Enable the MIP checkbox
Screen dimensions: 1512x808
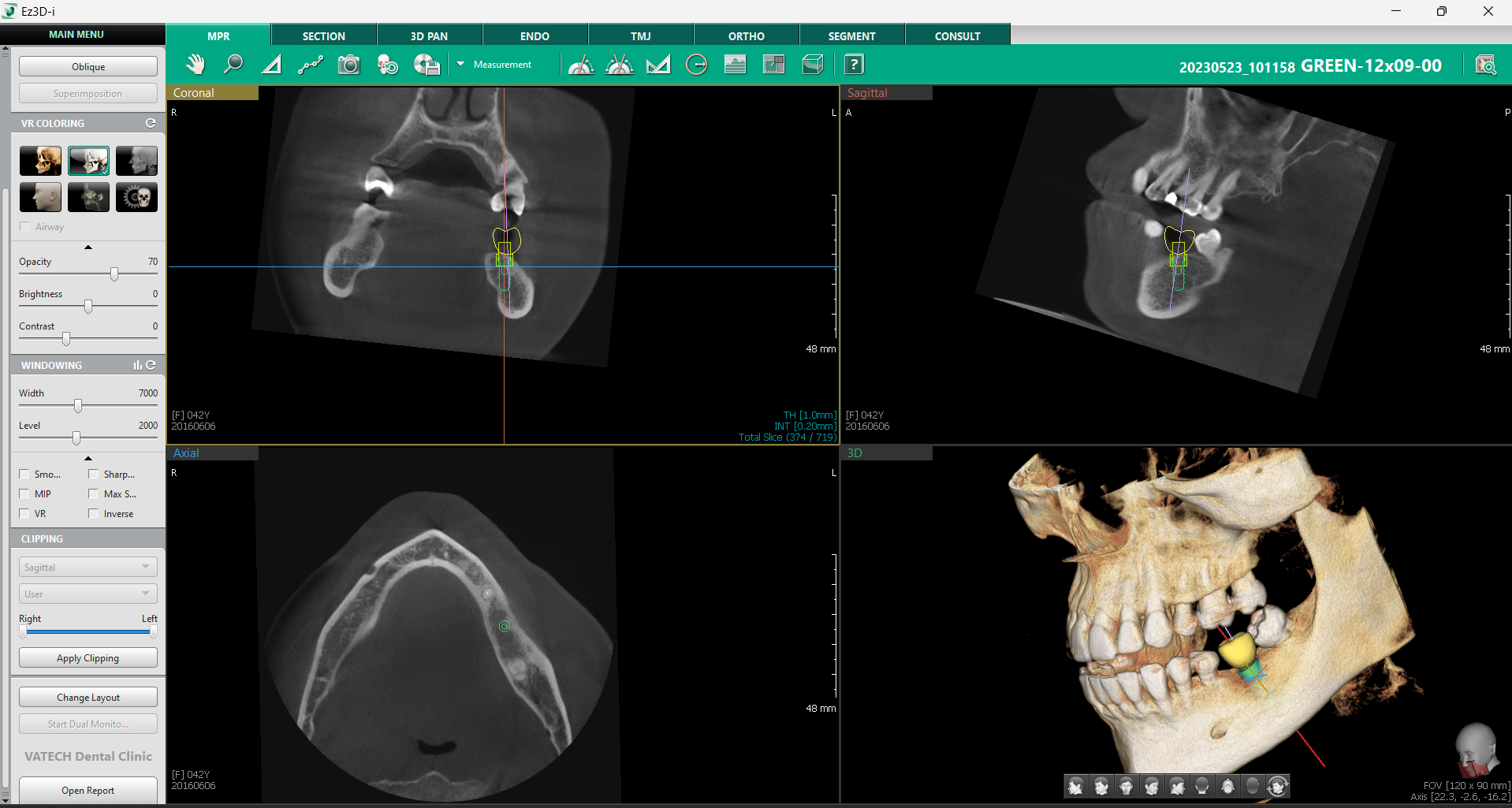point(24,494)
